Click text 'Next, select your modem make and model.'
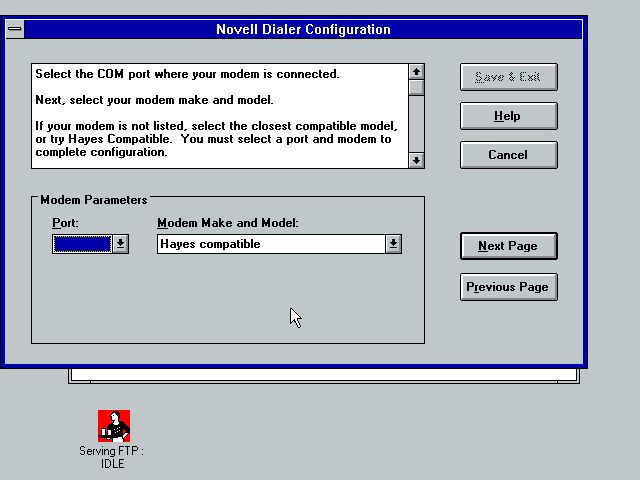Image resolution: width=640 pixels, height=480 pixels. tap(154, 100)
